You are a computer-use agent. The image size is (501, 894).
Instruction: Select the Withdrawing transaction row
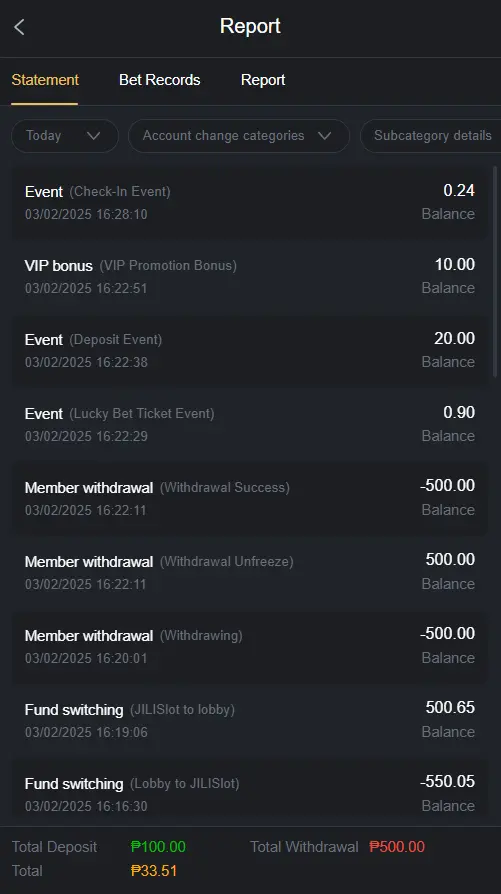[x=250, y=647]
